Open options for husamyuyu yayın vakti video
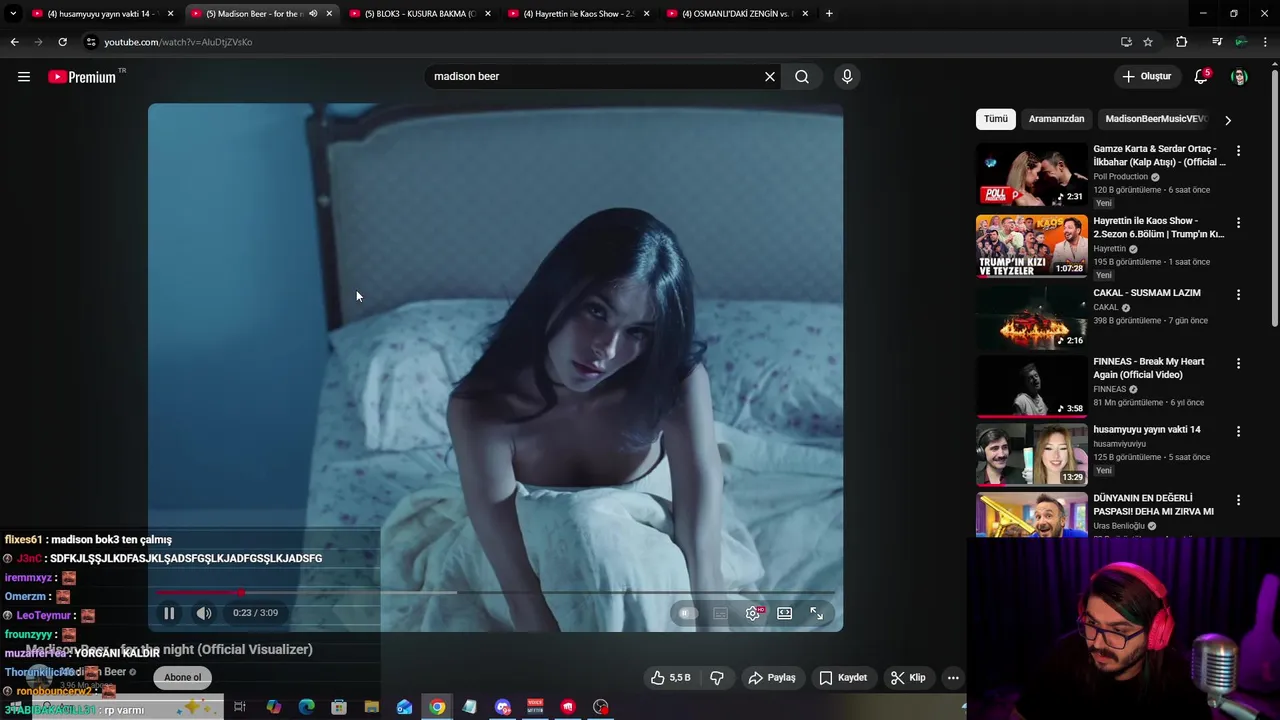The width and height of the screenshot is (1280, 720). (1238, 432)
